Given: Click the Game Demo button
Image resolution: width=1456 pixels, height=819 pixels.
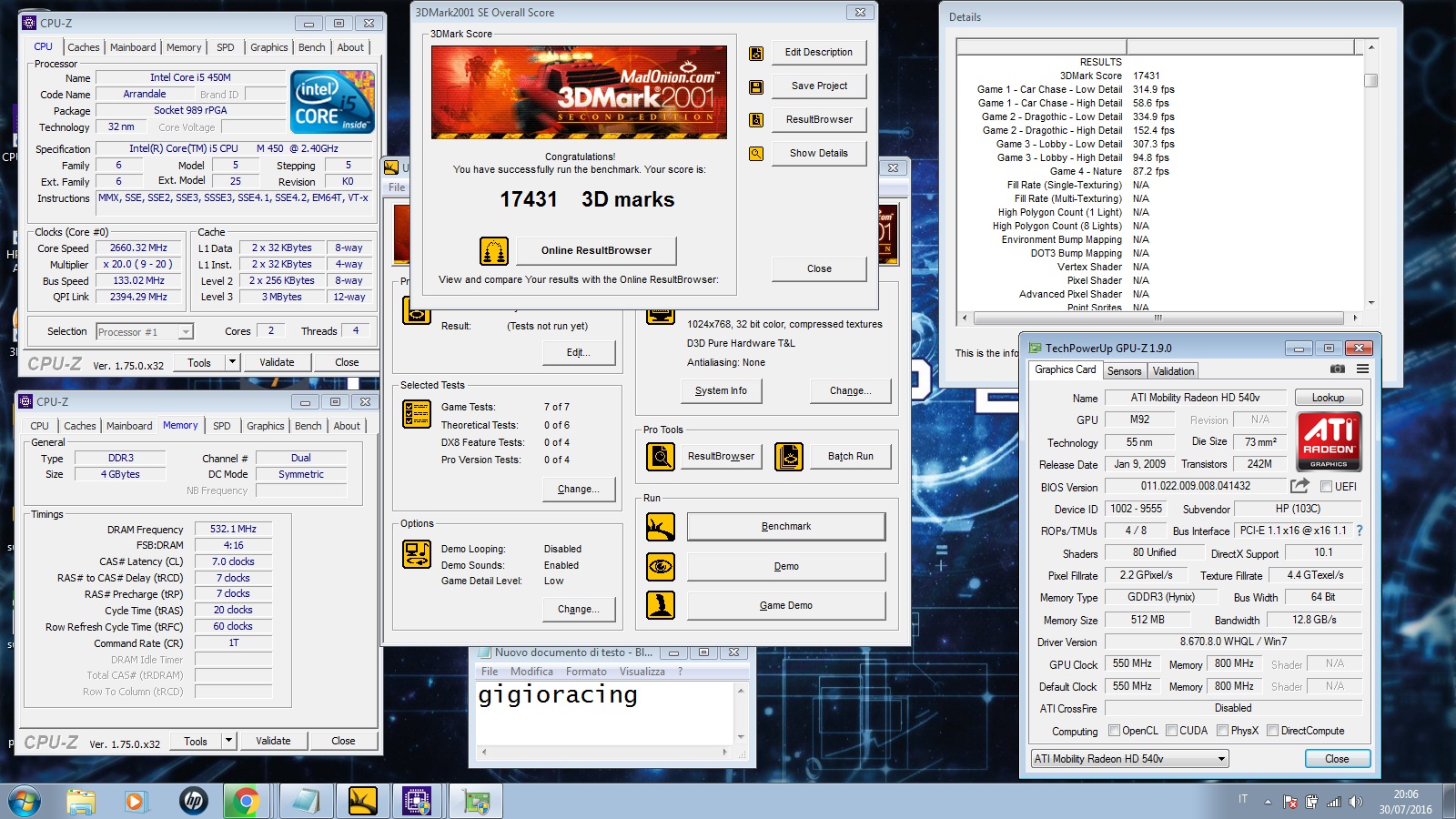Looking at the screenshot, I should point(786,606).
